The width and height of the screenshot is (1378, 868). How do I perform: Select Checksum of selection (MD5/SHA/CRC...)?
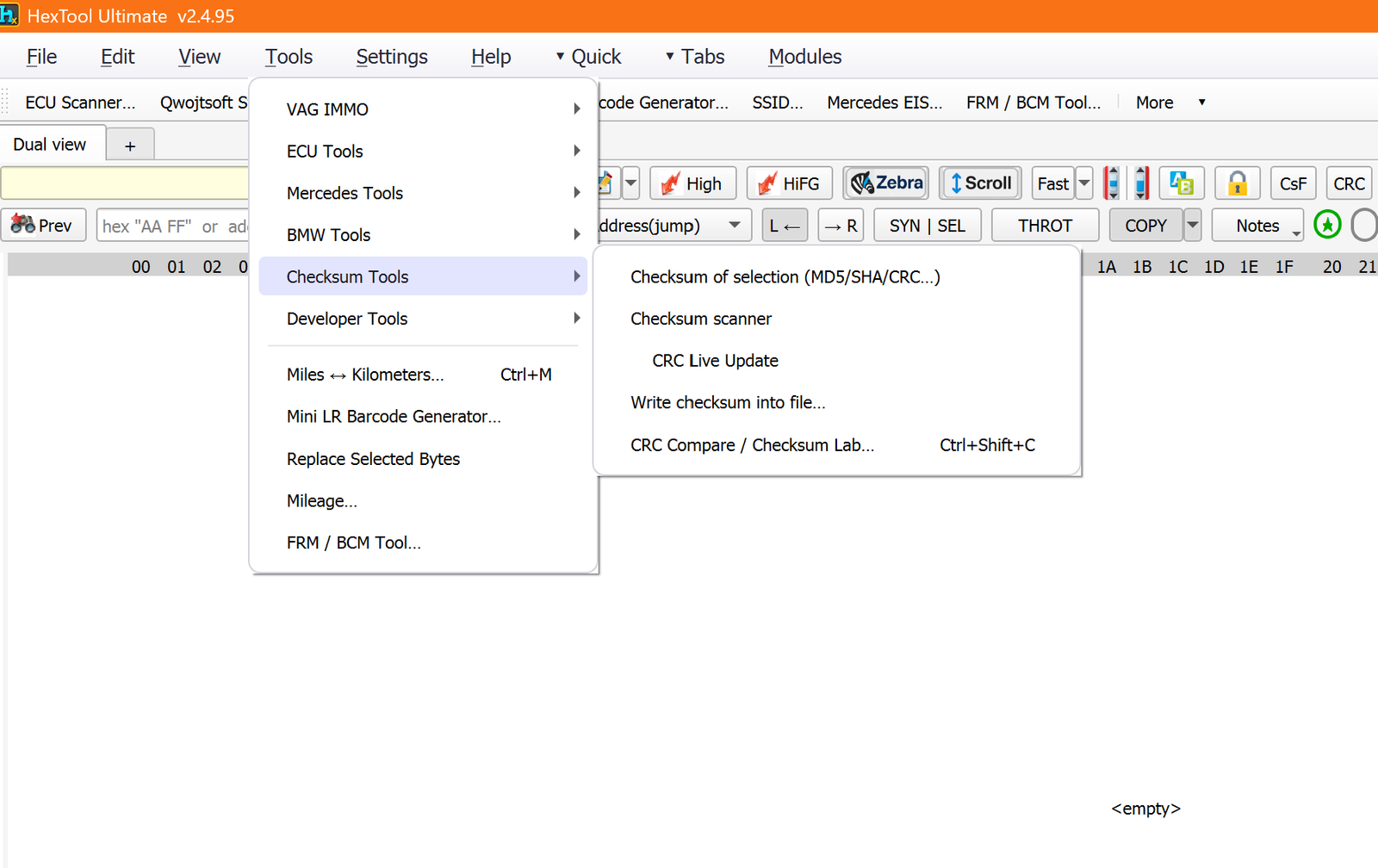837,277
